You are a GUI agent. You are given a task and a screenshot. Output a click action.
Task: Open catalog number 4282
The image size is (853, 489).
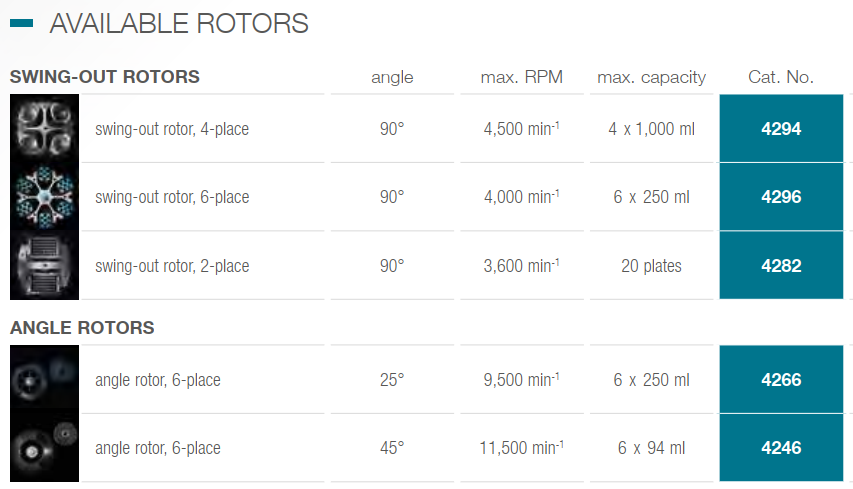pyautogui.click(x=781, y=266)
